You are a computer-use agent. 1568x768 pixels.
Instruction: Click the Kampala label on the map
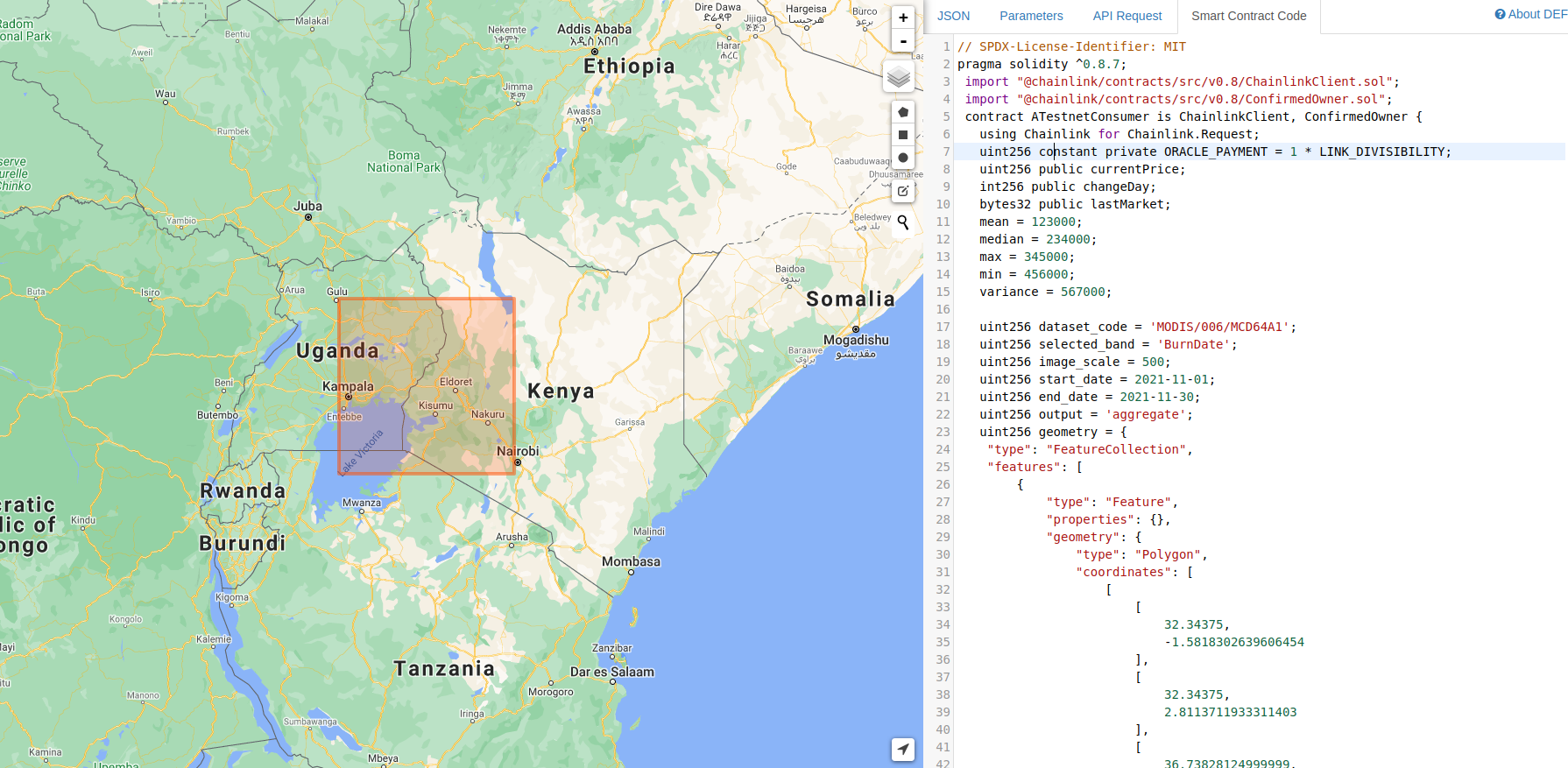click(x=348, y=386)
